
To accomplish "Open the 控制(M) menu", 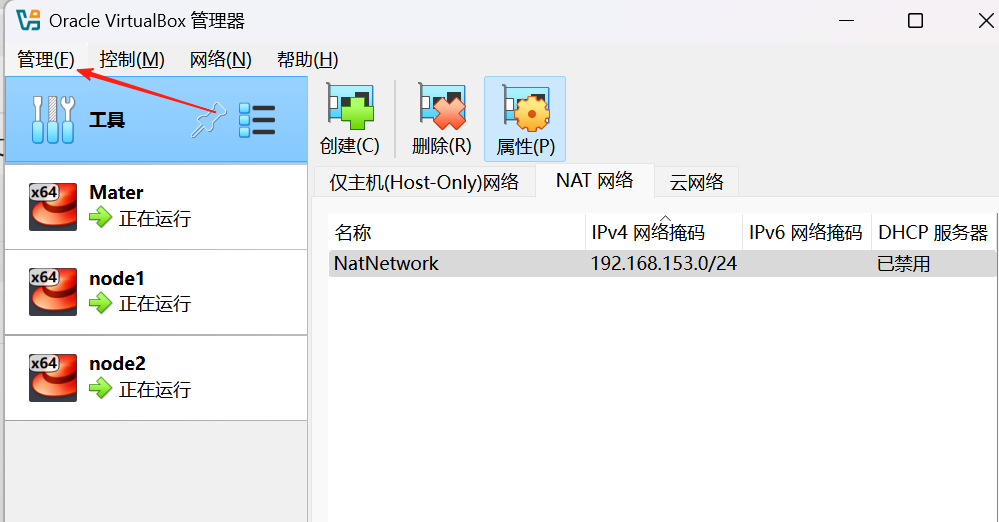I will [x=132, y=60].
